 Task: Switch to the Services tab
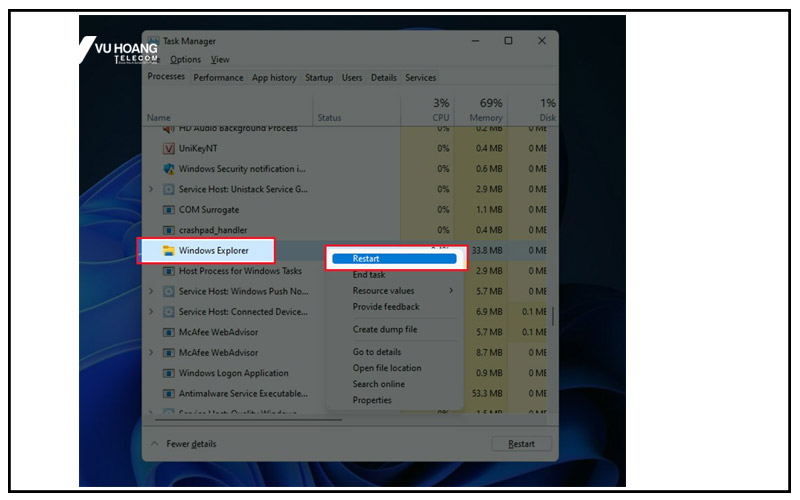(420, 78)
